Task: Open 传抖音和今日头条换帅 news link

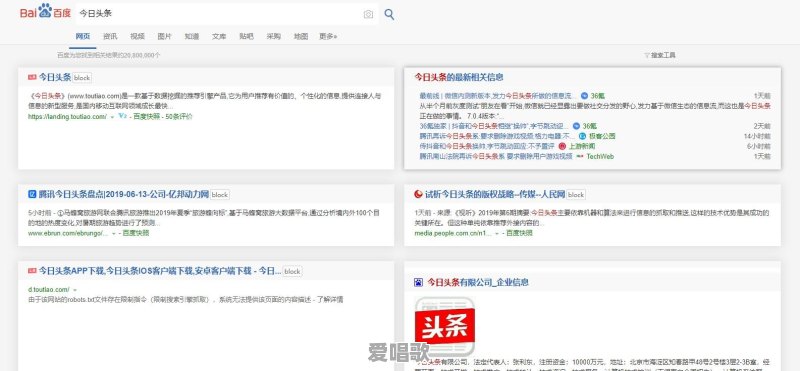Action: pyautogui.click(x=487, y=146)
